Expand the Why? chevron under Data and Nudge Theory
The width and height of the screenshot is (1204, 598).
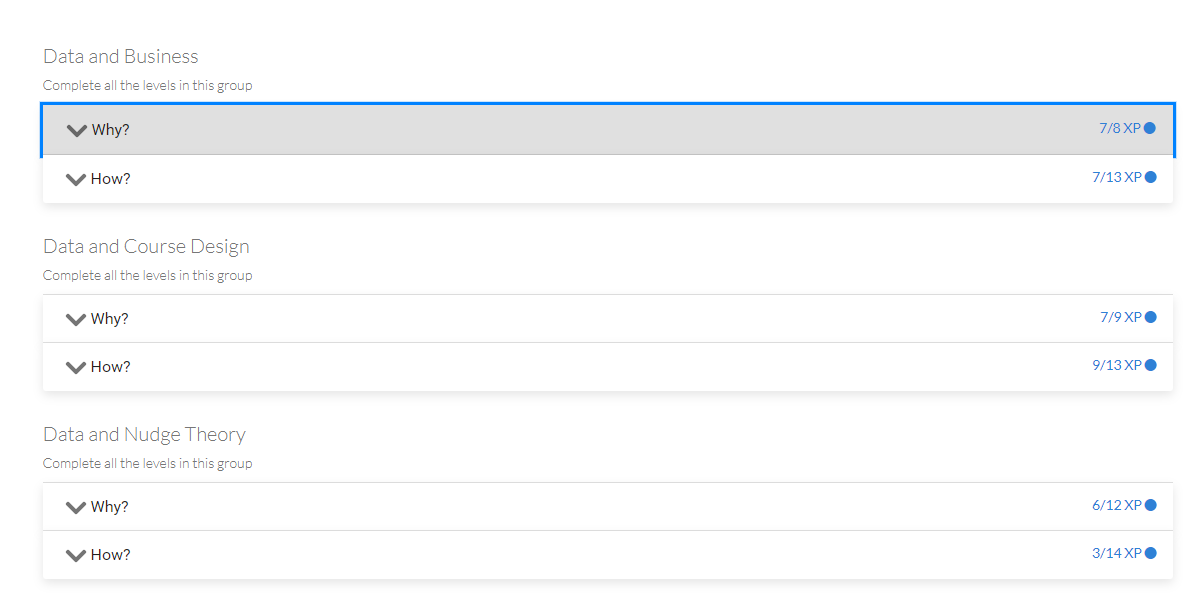[76, 507]
